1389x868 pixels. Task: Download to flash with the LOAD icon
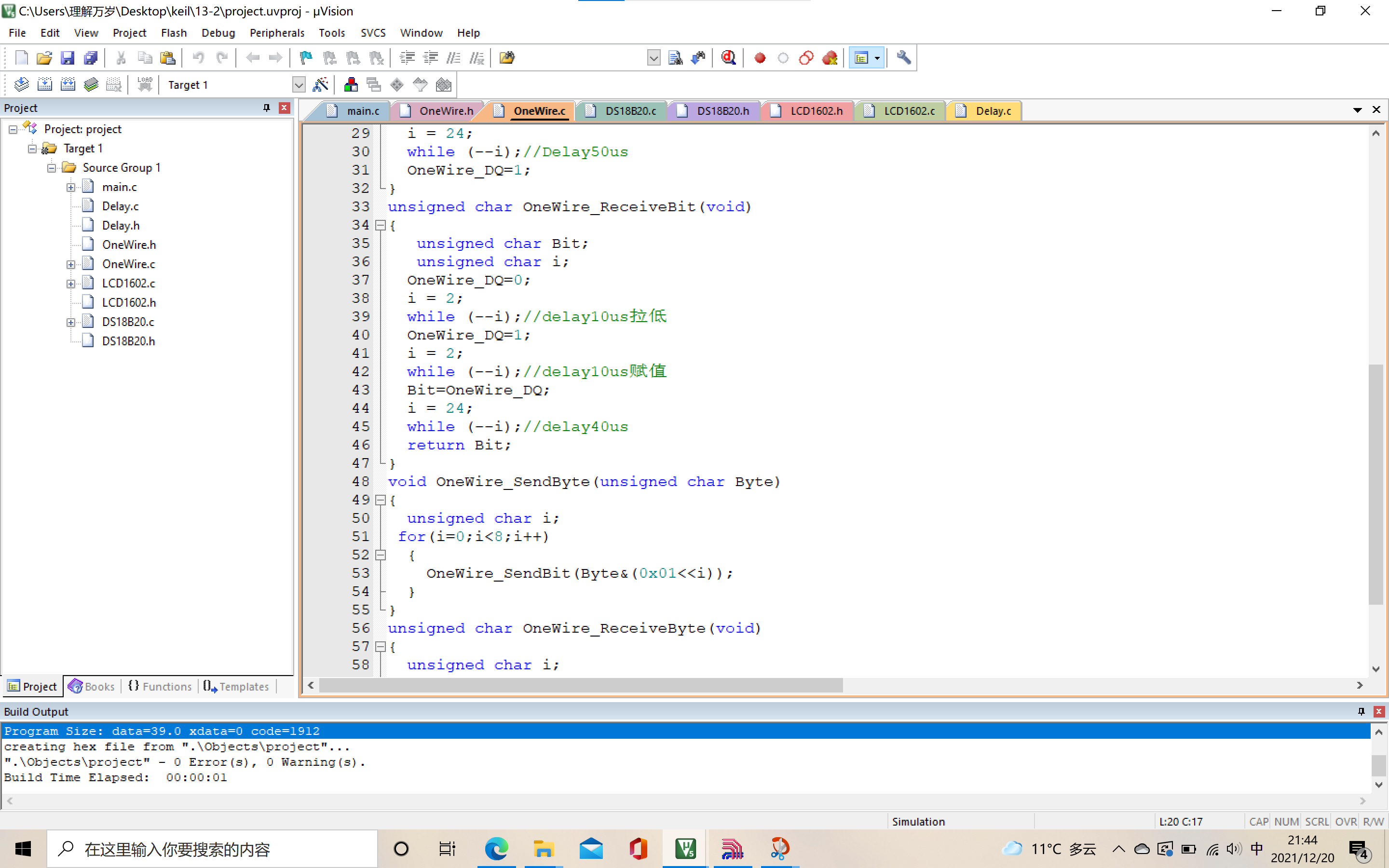(x=145, y=85)
